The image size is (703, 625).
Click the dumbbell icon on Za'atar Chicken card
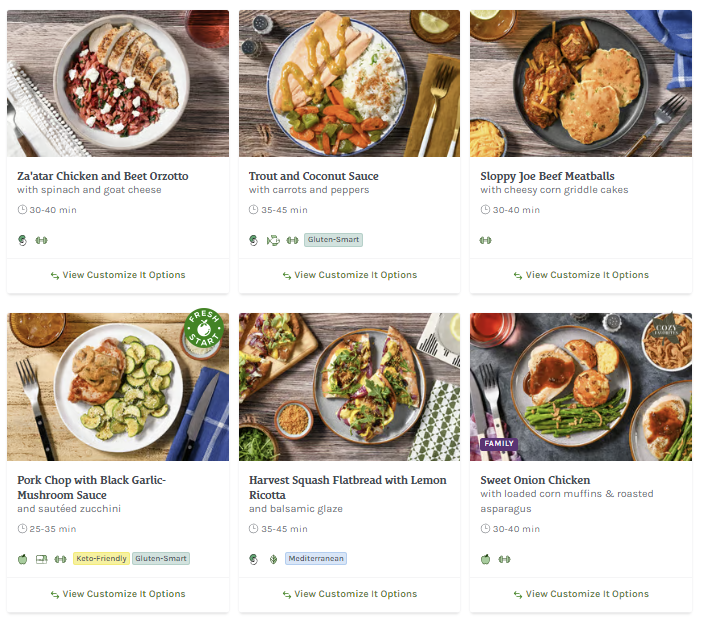(x=42, y=240)
